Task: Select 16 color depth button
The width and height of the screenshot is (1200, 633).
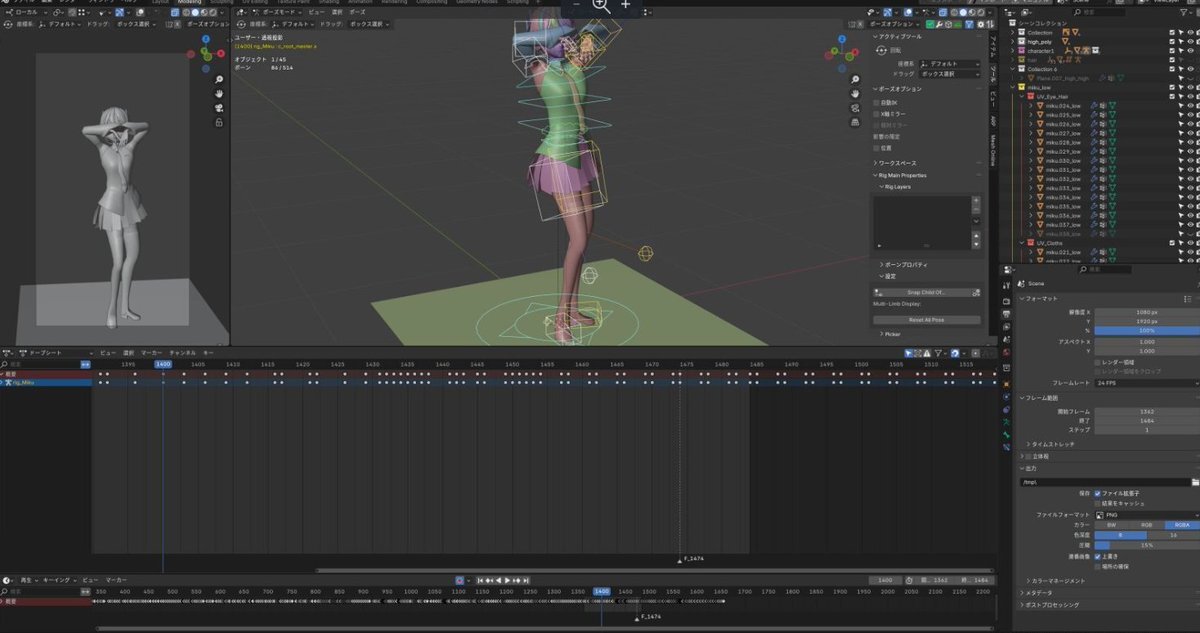Action: [x=1173, y=535]
